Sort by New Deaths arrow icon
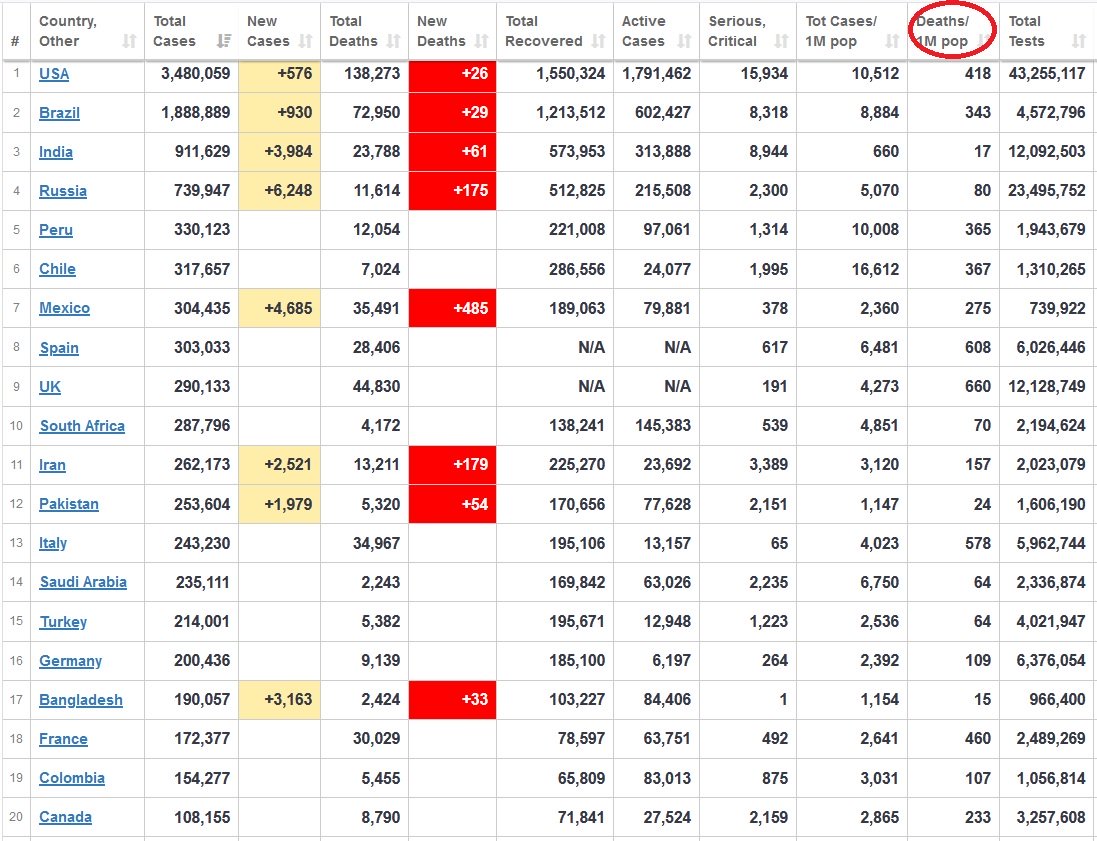Screen dimensions: 1097x841 pyautogui.click(x=481, y=41)
